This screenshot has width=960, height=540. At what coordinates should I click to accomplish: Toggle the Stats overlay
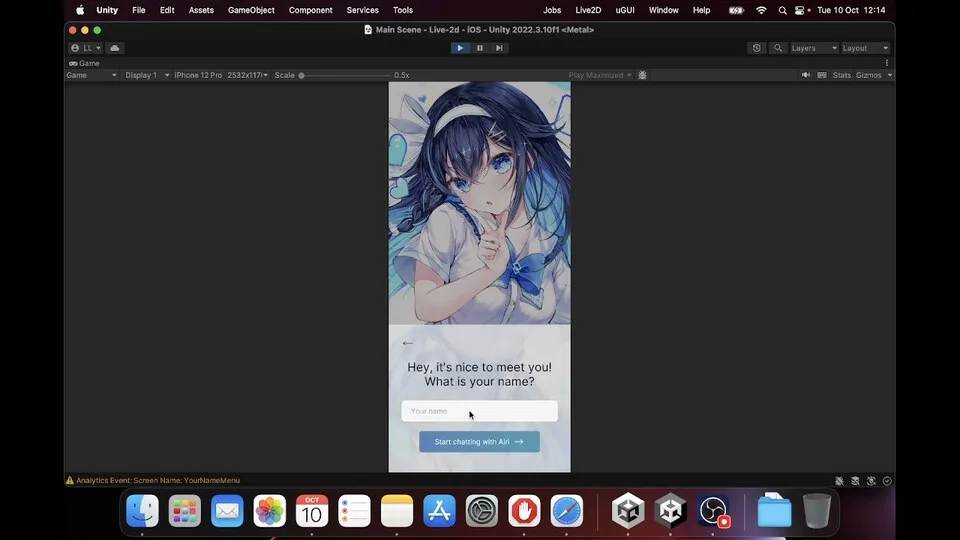[x=842, y=75]
